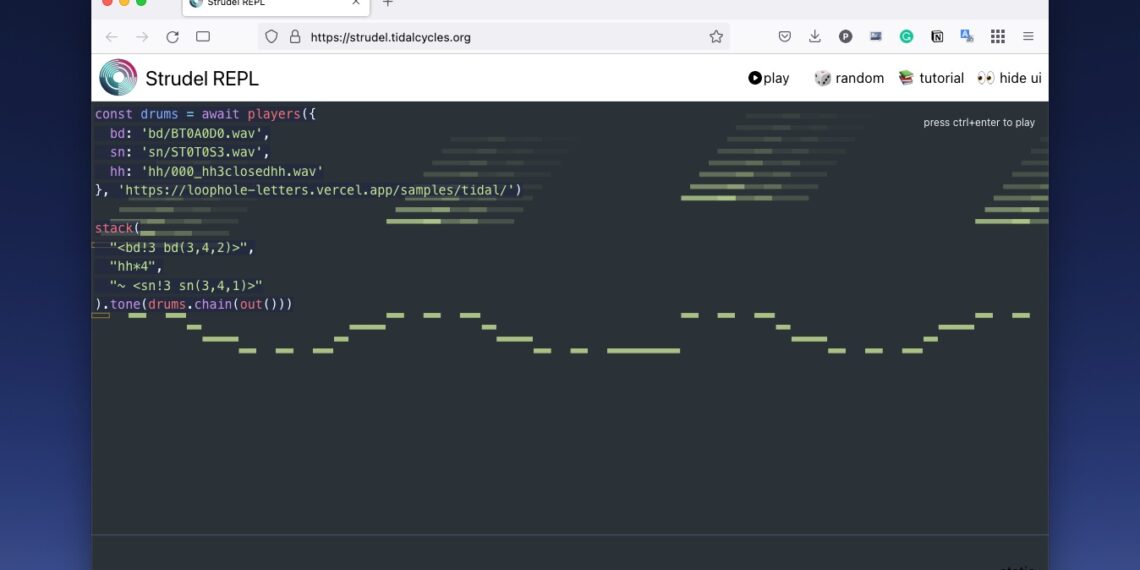The image size is (1140, 570).
Task: Save page to Pocket icon
Action: [x=785, y=37]
